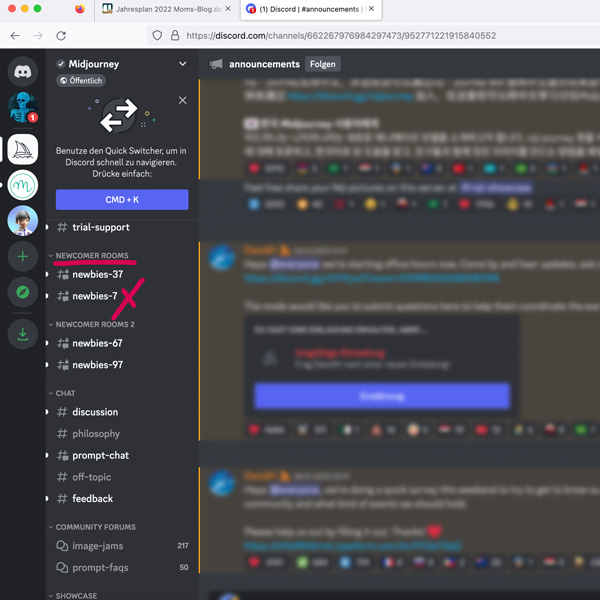Click the browser back arrow
Viewport: 600px width, 600px height.
(x=15, y=36)
